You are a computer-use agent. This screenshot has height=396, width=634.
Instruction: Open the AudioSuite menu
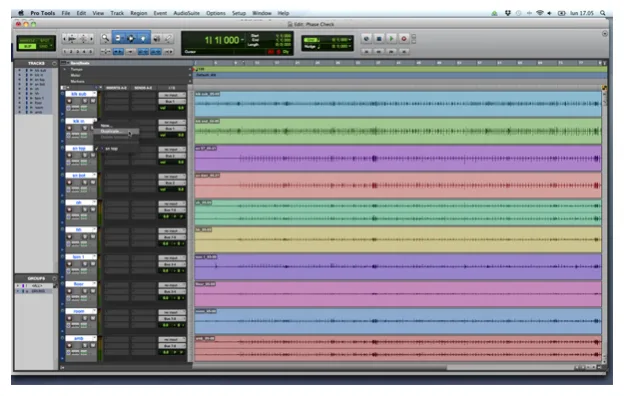tap(186, 13)
